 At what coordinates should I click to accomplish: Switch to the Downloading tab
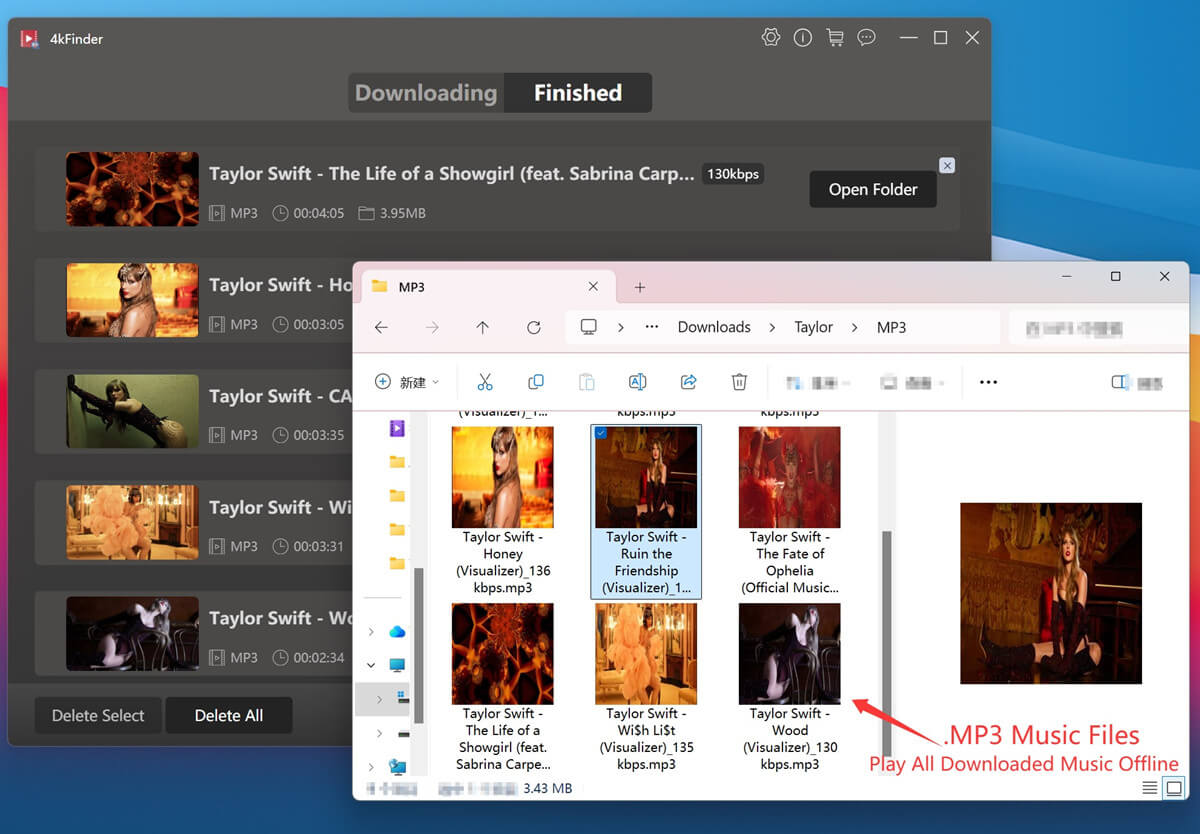[x=425, y=92]
